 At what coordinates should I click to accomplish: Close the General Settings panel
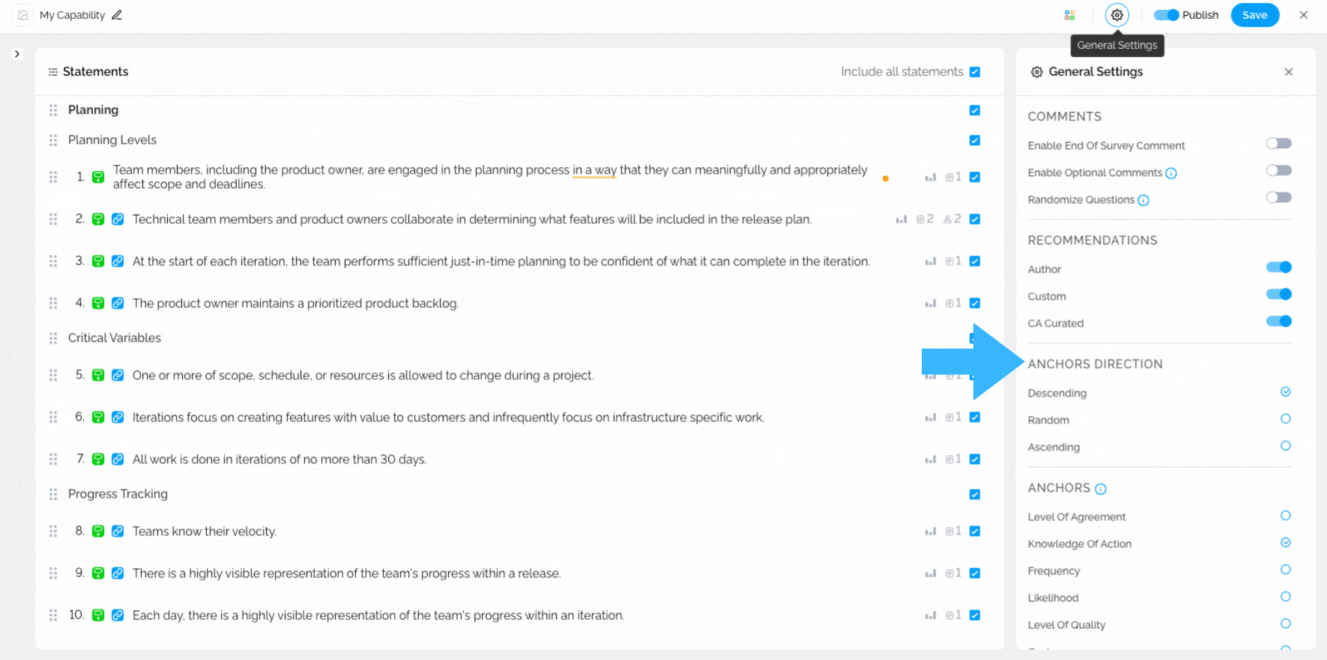1288,72
